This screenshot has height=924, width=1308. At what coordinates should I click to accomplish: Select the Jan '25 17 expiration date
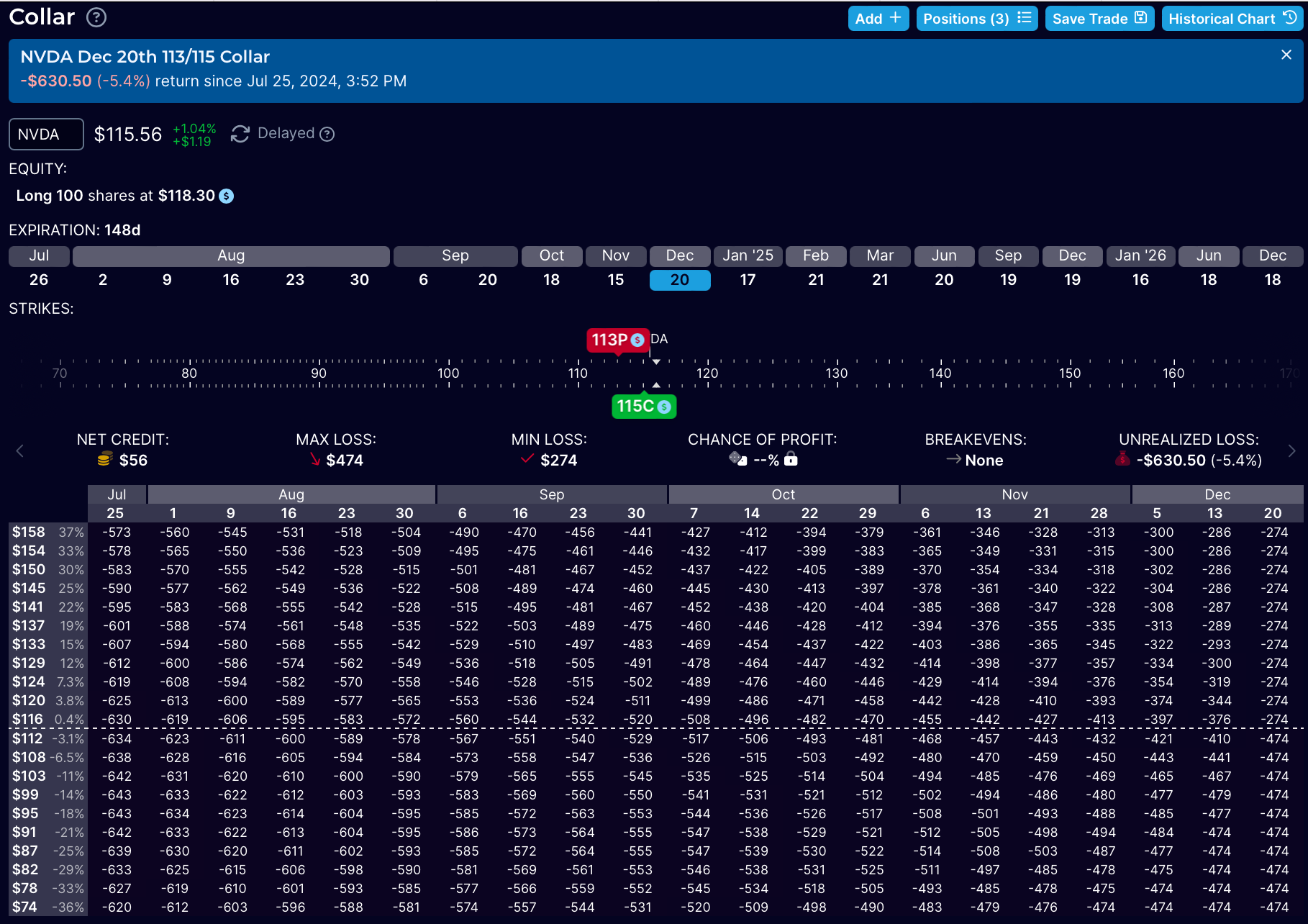[x=748, y=280]
